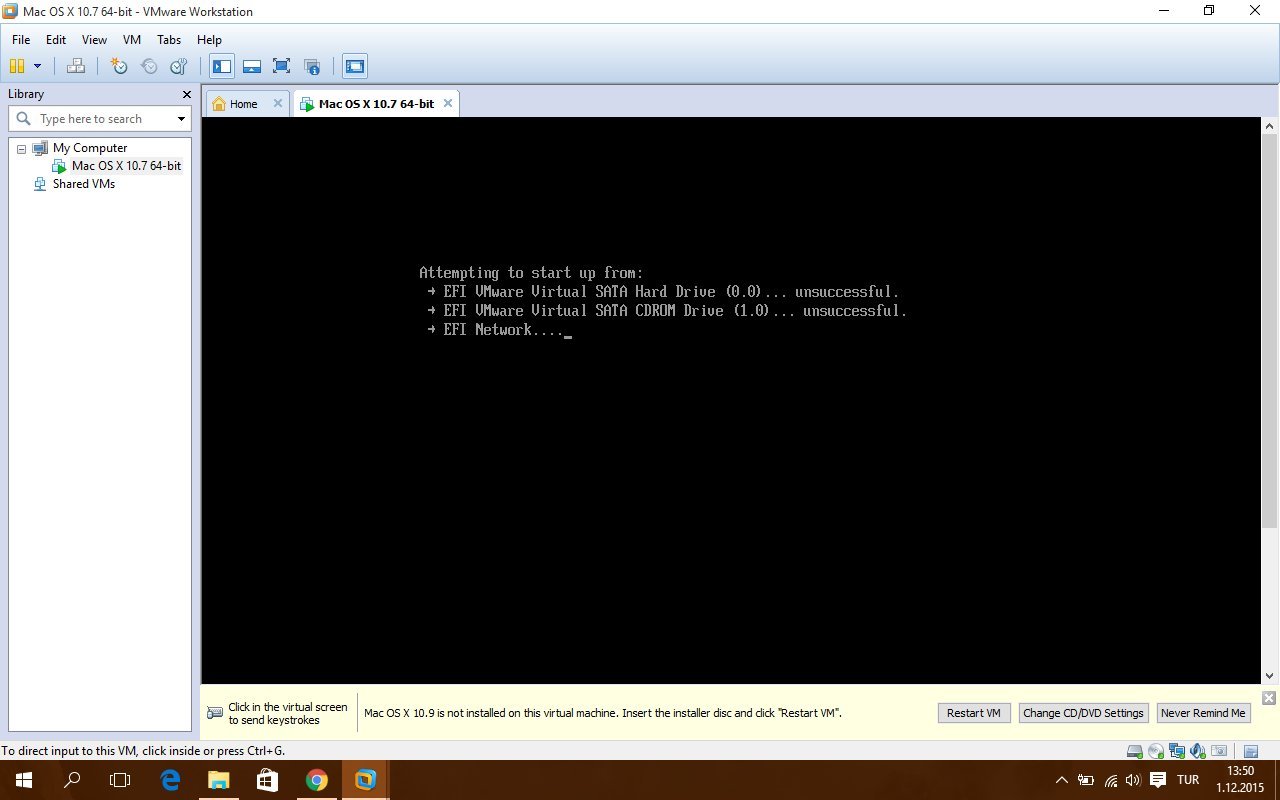Viewport: 1280px width, 800px height.
Task: Click the network adapter status bar icon
Action: click(1177, 751)
